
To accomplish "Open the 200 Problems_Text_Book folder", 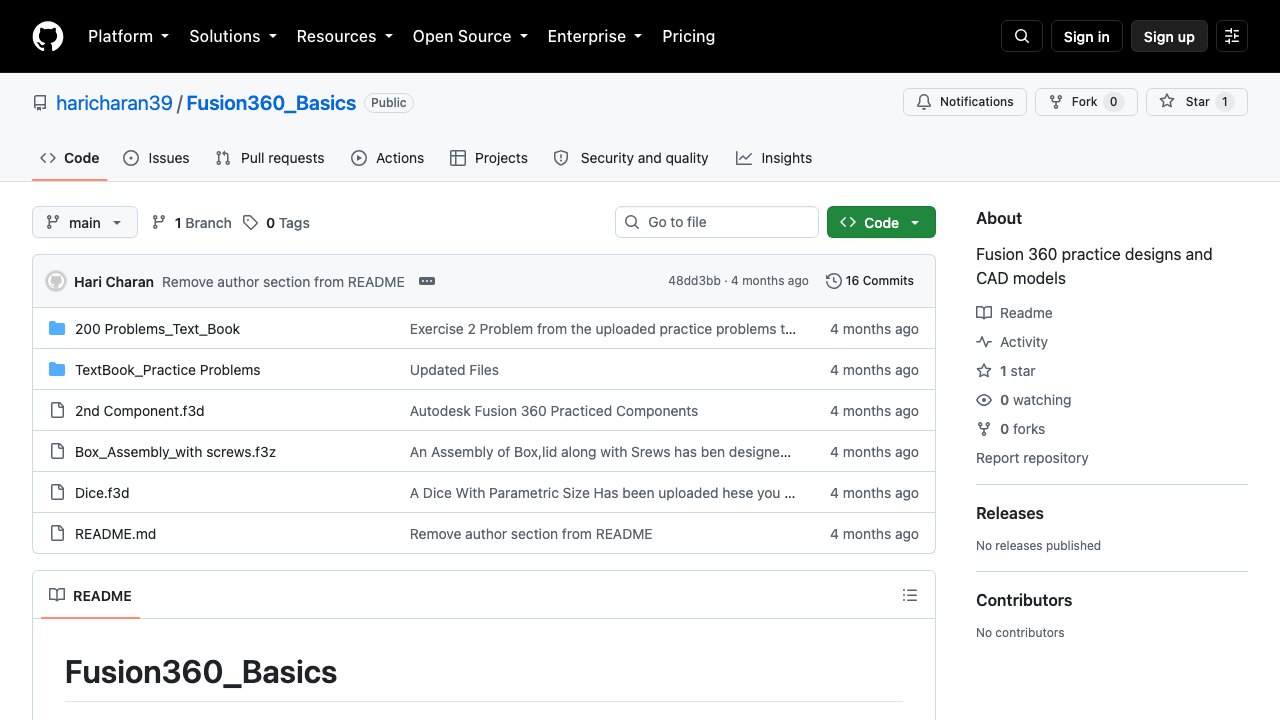I will [x=157, y=329].
